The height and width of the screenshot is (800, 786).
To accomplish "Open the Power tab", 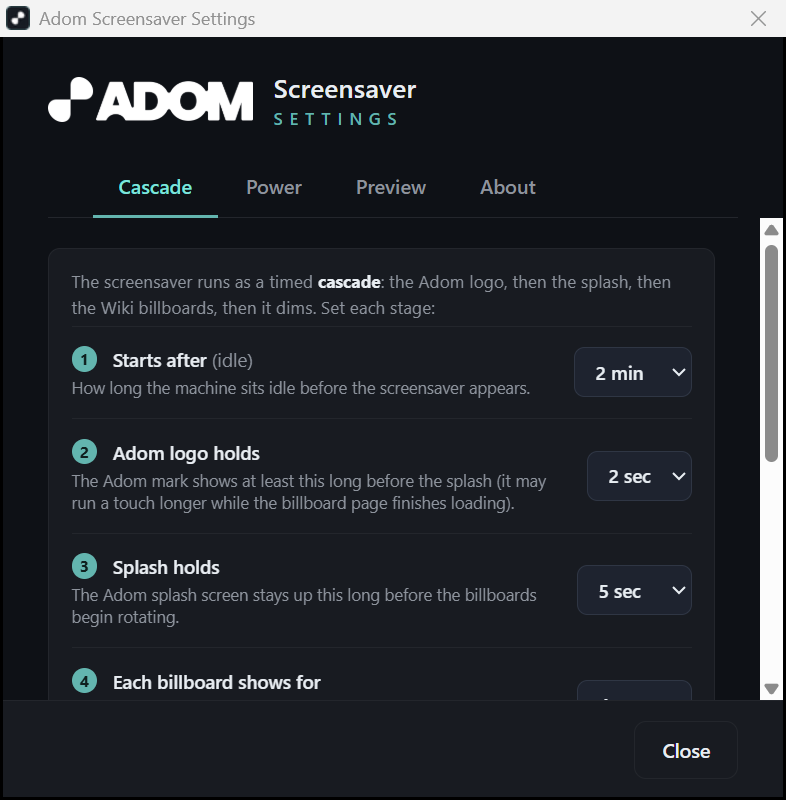I will click(x=274, y=187).
